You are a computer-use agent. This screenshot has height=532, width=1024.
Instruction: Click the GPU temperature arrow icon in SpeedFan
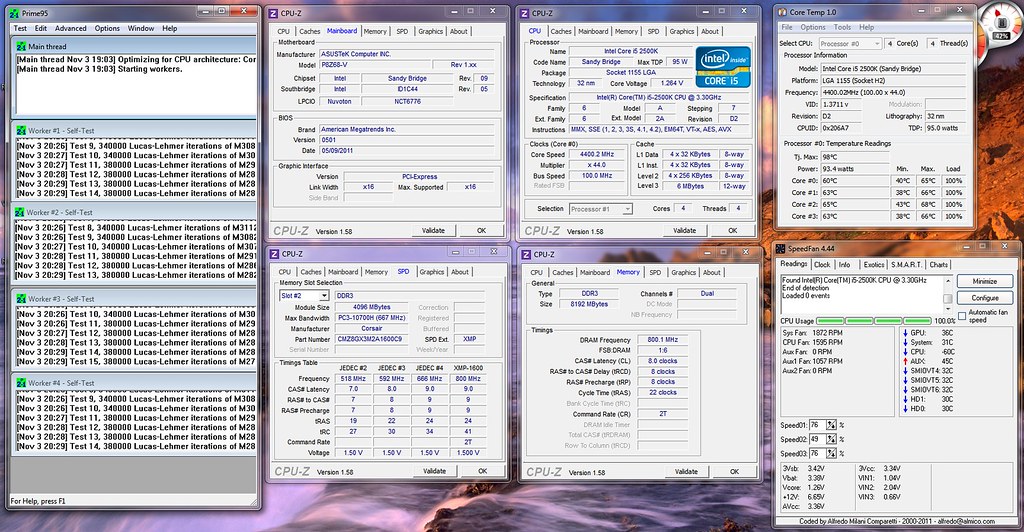point(905,333)
